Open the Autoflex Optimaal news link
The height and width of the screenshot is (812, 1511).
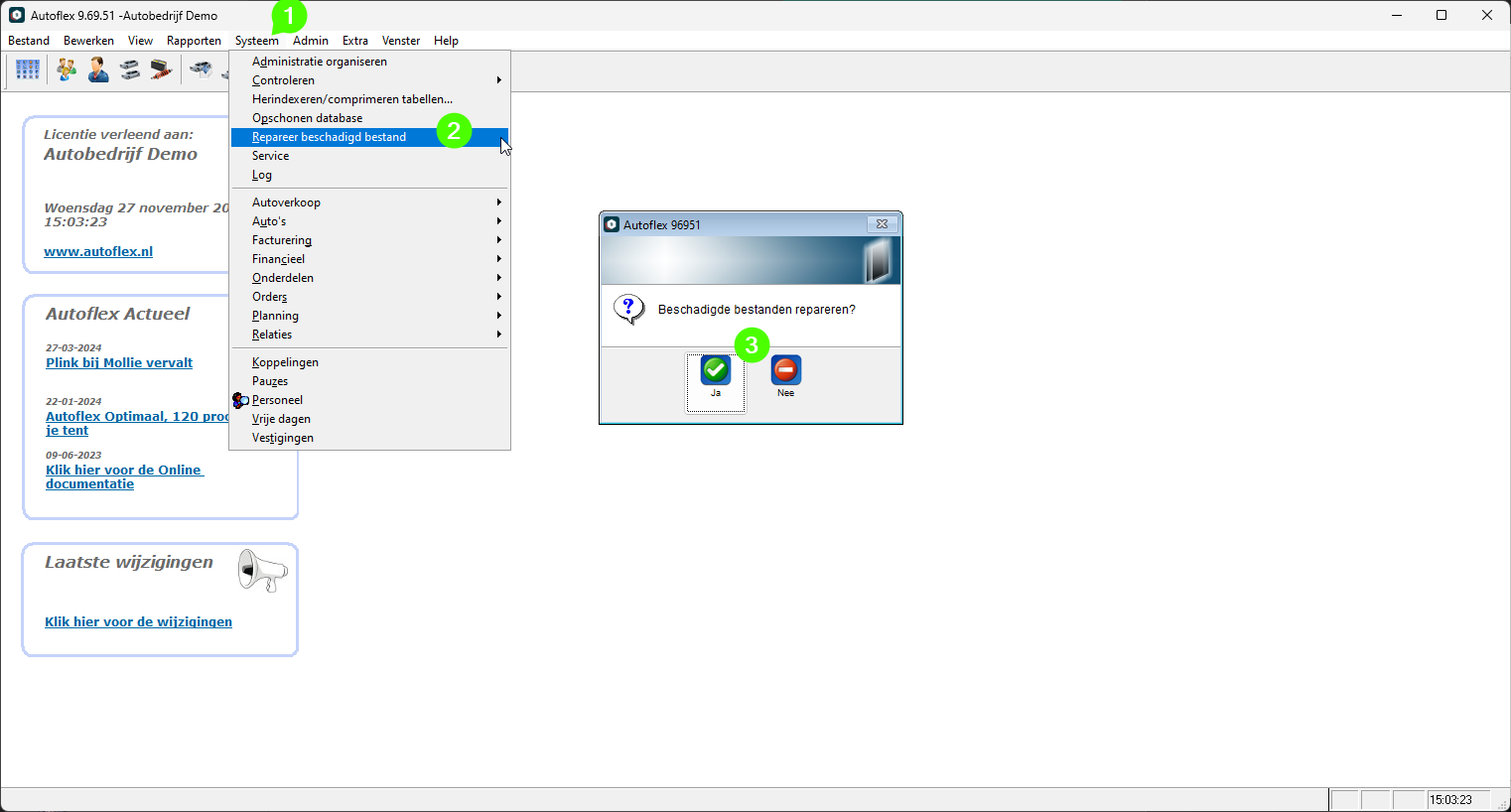click(137, 423)
